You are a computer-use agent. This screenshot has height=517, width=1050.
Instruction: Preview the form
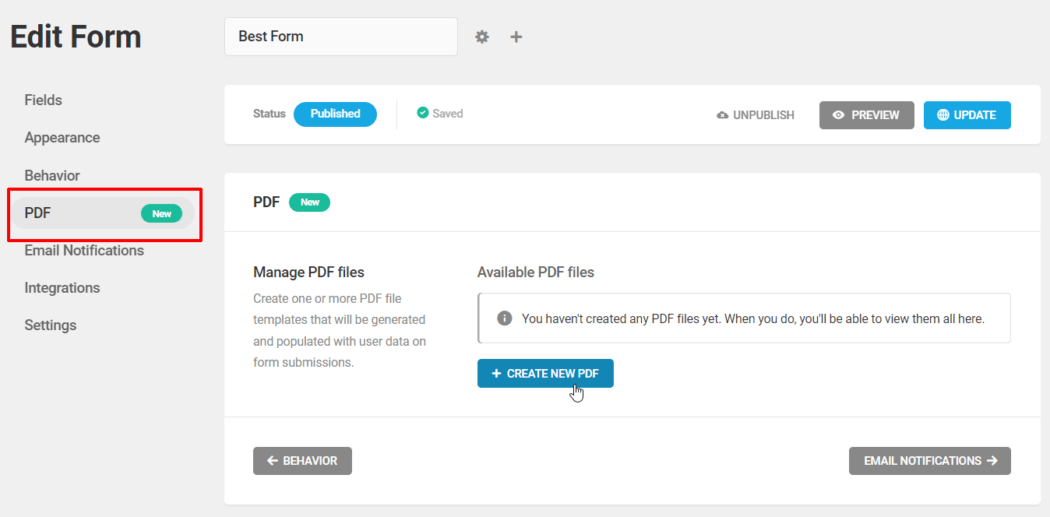[866, 115]
